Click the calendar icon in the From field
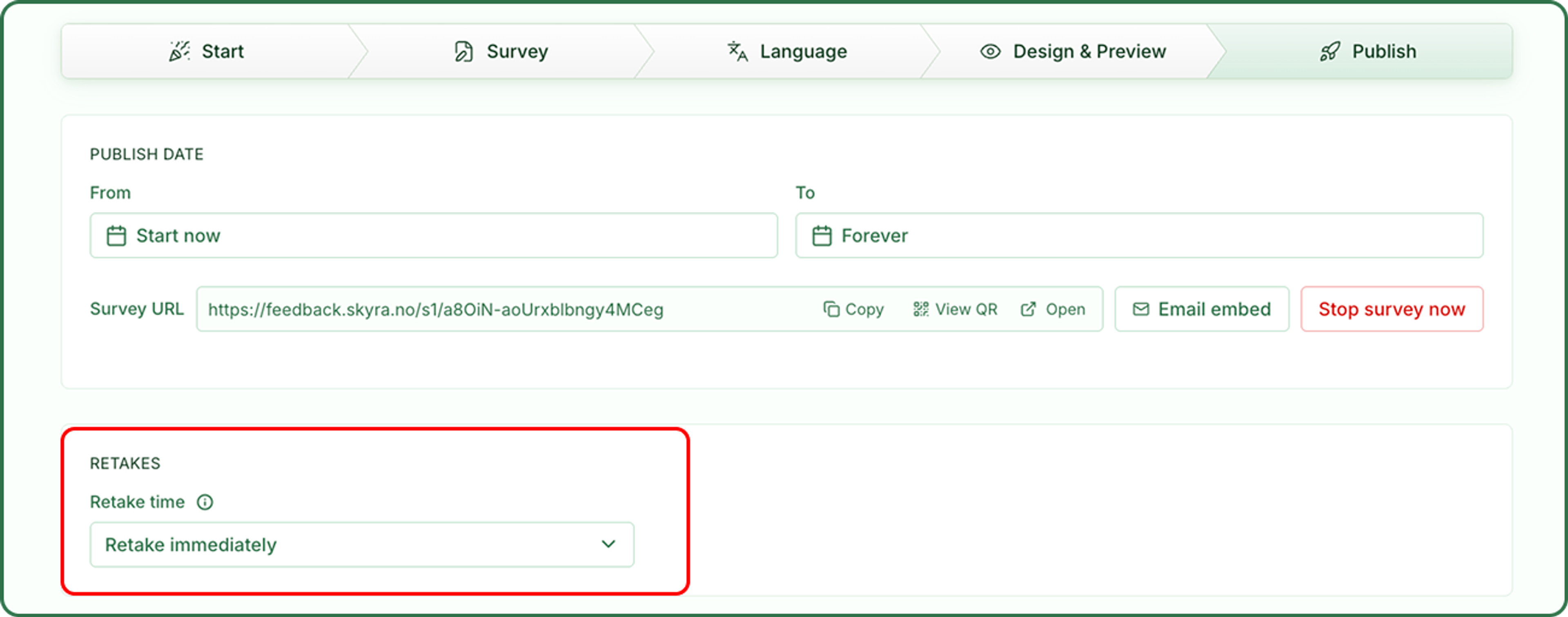 click(116, 235)
